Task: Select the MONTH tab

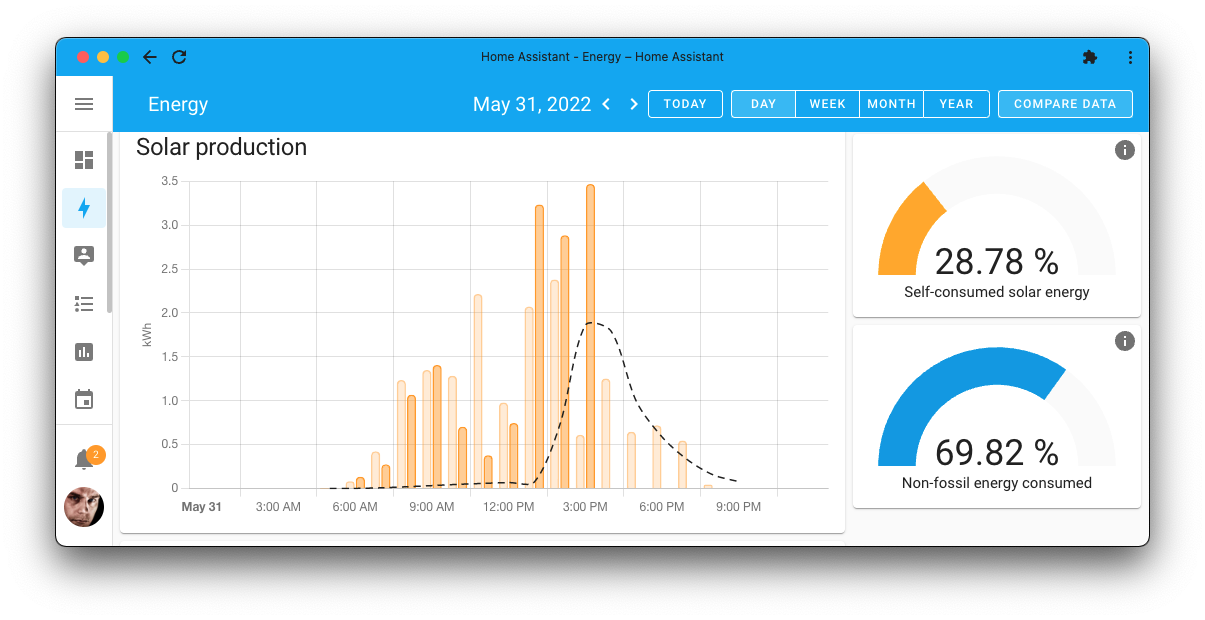Action: coord(891,103)
